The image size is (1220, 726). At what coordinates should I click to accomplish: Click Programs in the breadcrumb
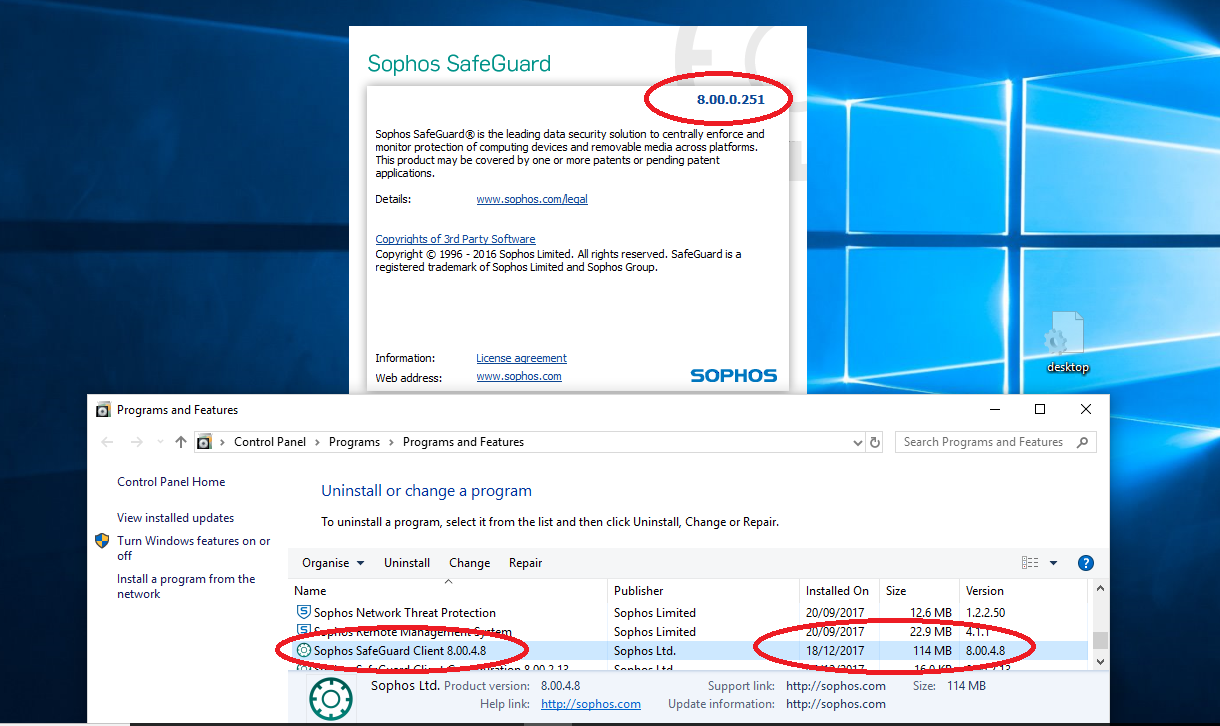coord(354,442)
